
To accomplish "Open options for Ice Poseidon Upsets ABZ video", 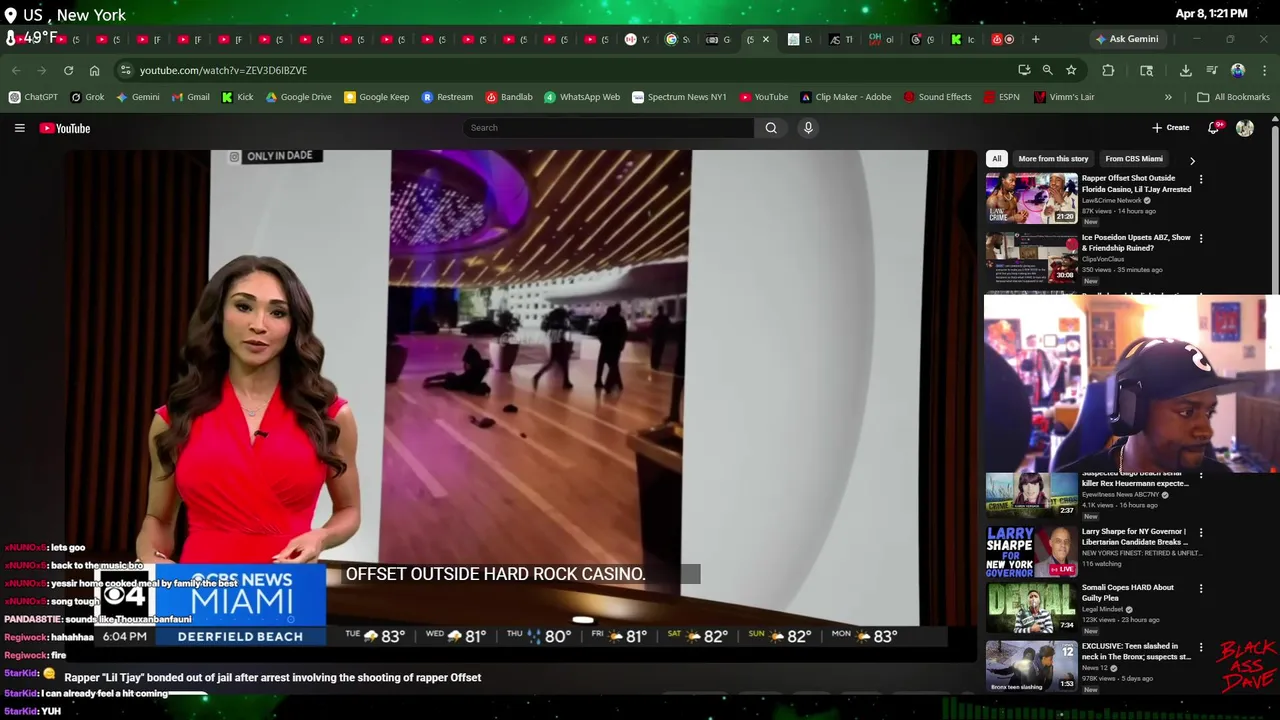I will (1201, 239).
